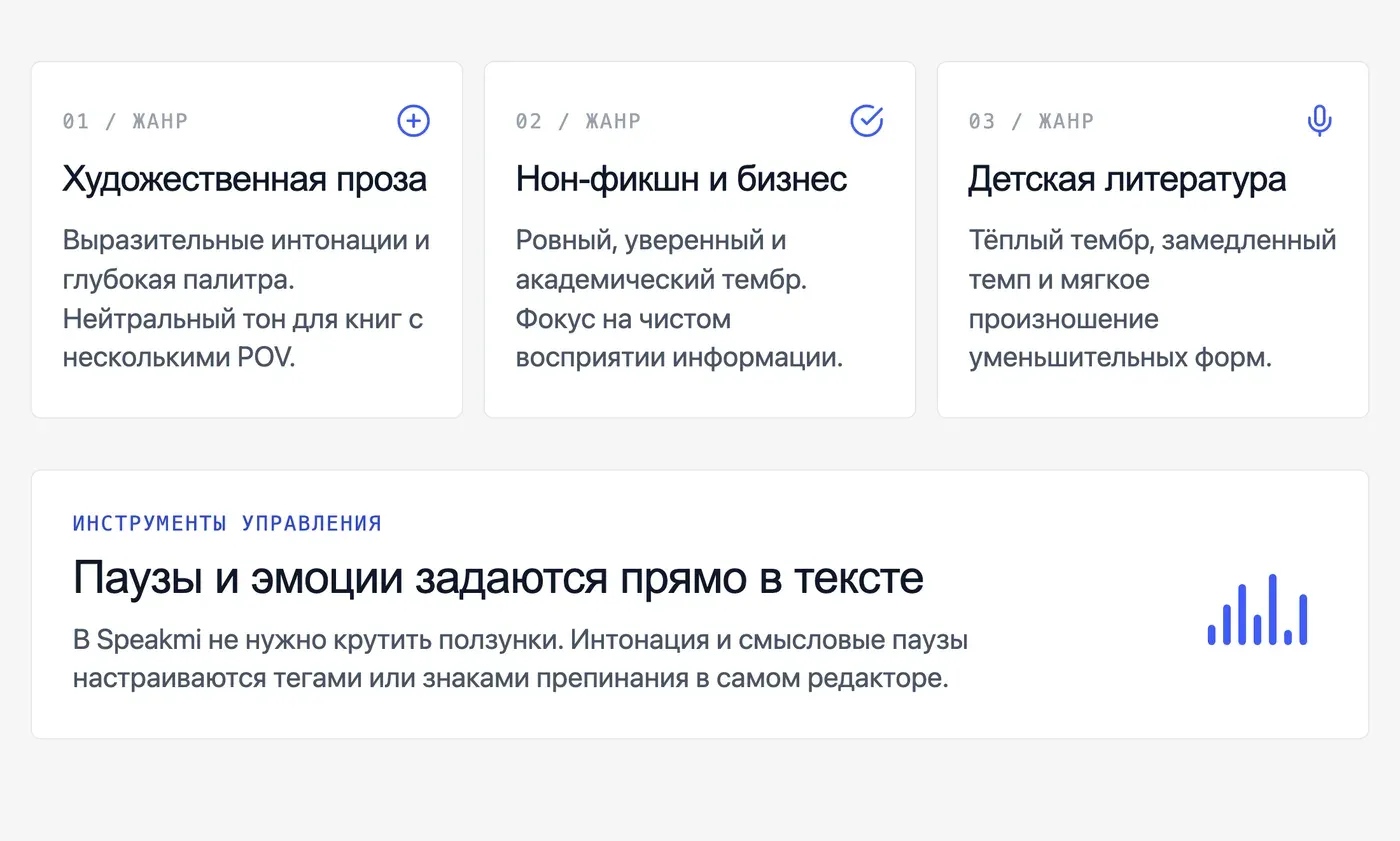Click the check-circle icon on Нон-фикшн card
The height and width of the screenshot is (841, 1400).
[867, 121]
